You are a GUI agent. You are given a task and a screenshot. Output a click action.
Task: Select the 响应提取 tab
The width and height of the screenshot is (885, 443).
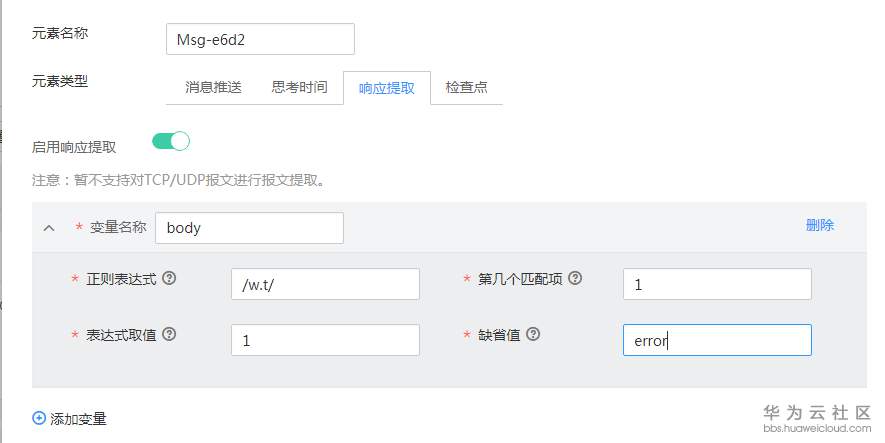pyautogui.click(x=386, y=88)
